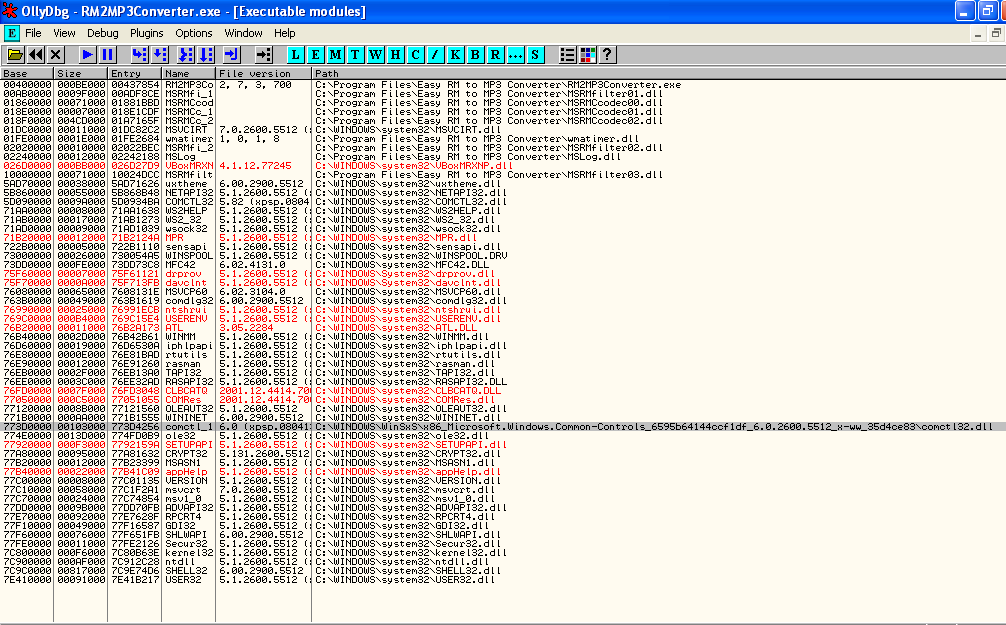
Task: Pause execution with the pause icon
Action: click(x=108, y=55)
